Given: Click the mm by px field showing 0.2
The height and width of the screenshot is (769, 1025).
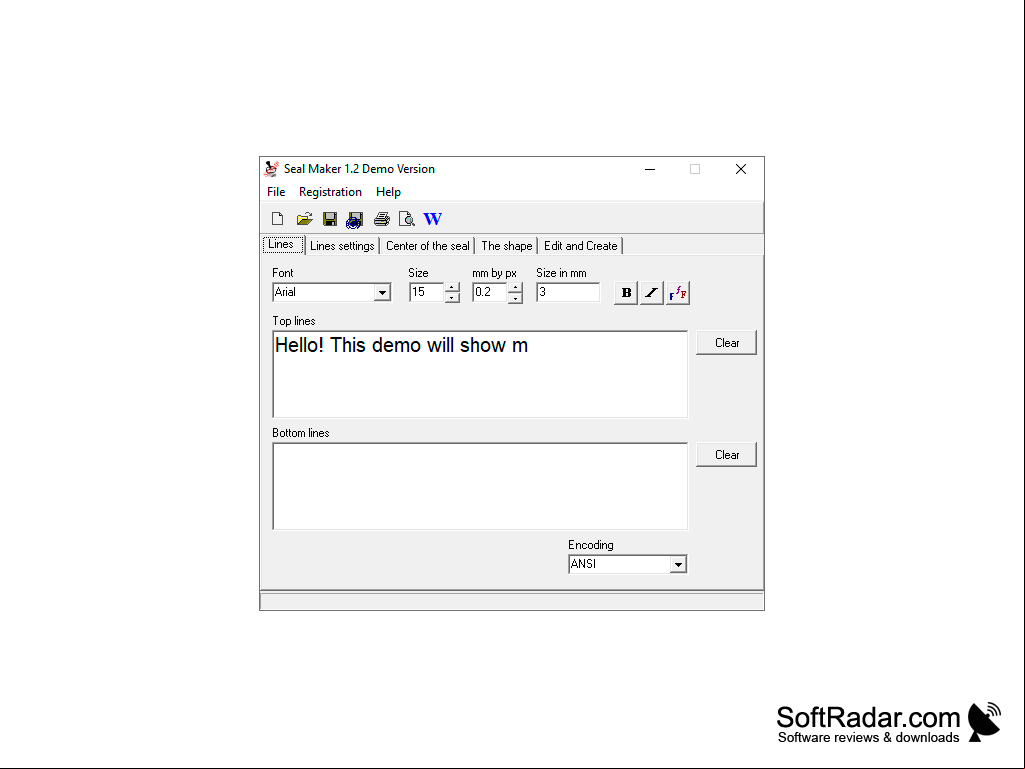Looking at the screenshot, I should coord(490,292).
